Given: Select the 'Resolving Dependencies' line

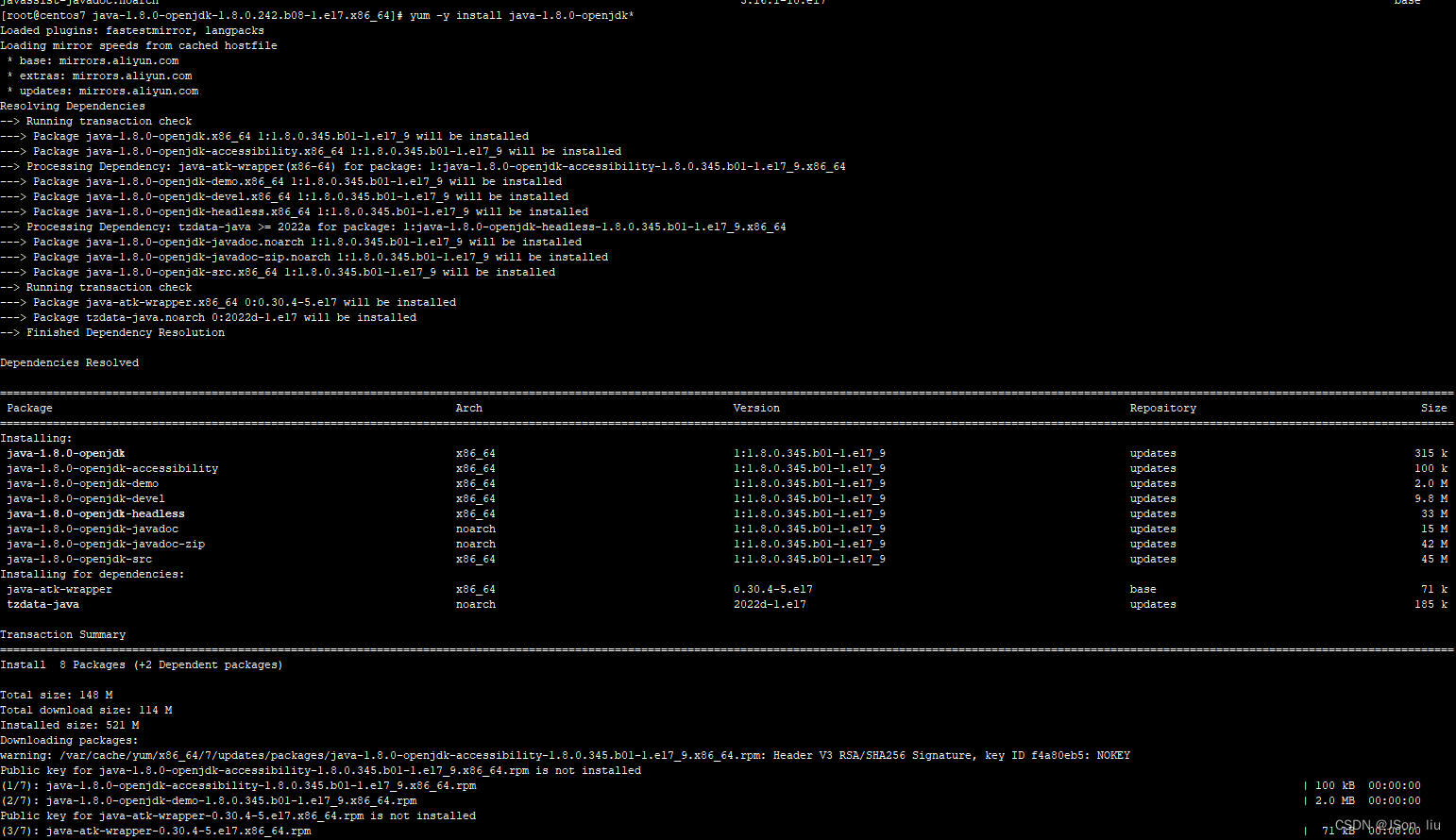Looking at the screenshot, I should coord(73,107).
